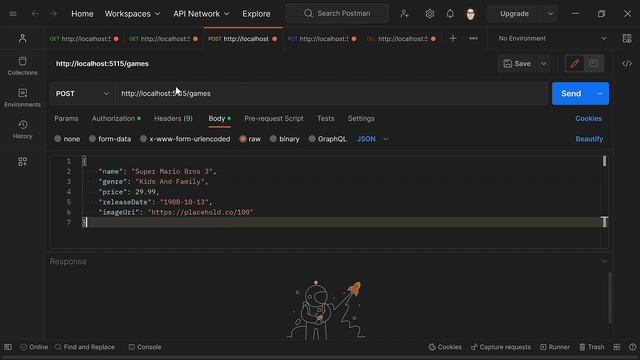Open the Runner from the status bar

(x=555, y=347)
